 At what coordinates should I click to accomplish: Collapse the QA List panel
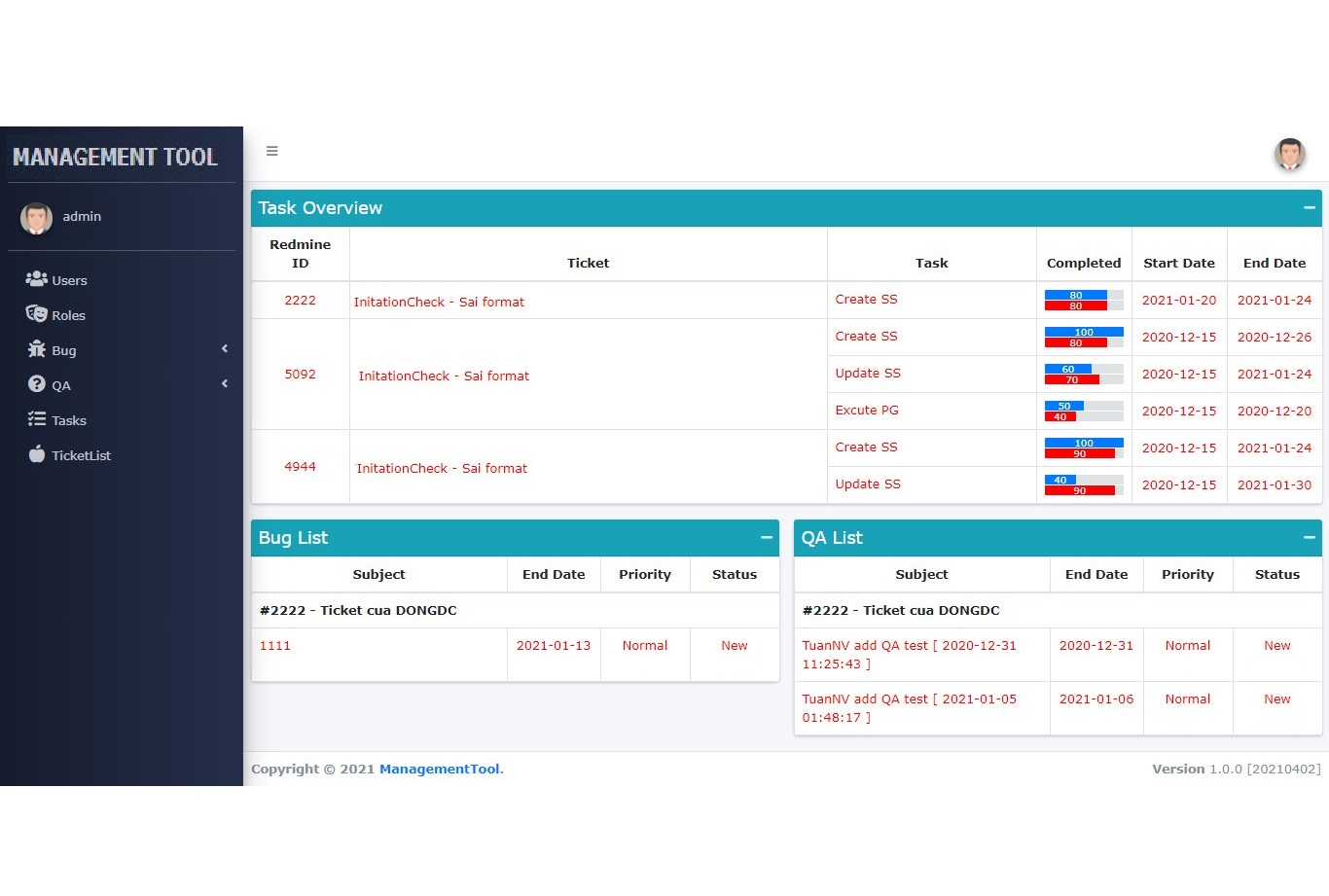[1309, 538]
